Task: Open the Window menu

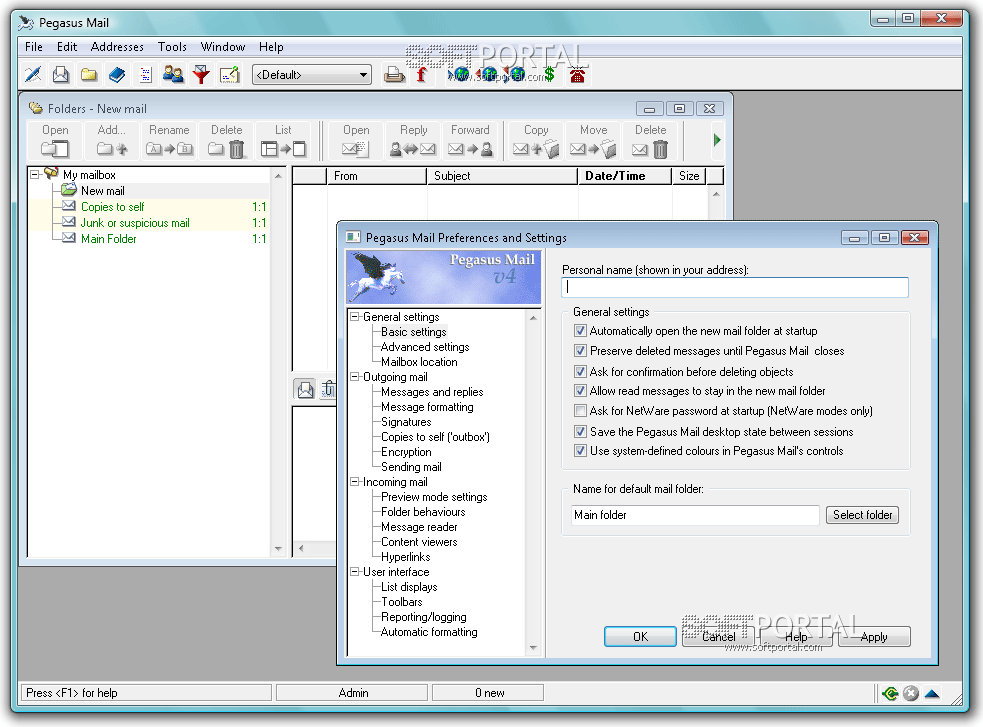Action: pos(223,47)
